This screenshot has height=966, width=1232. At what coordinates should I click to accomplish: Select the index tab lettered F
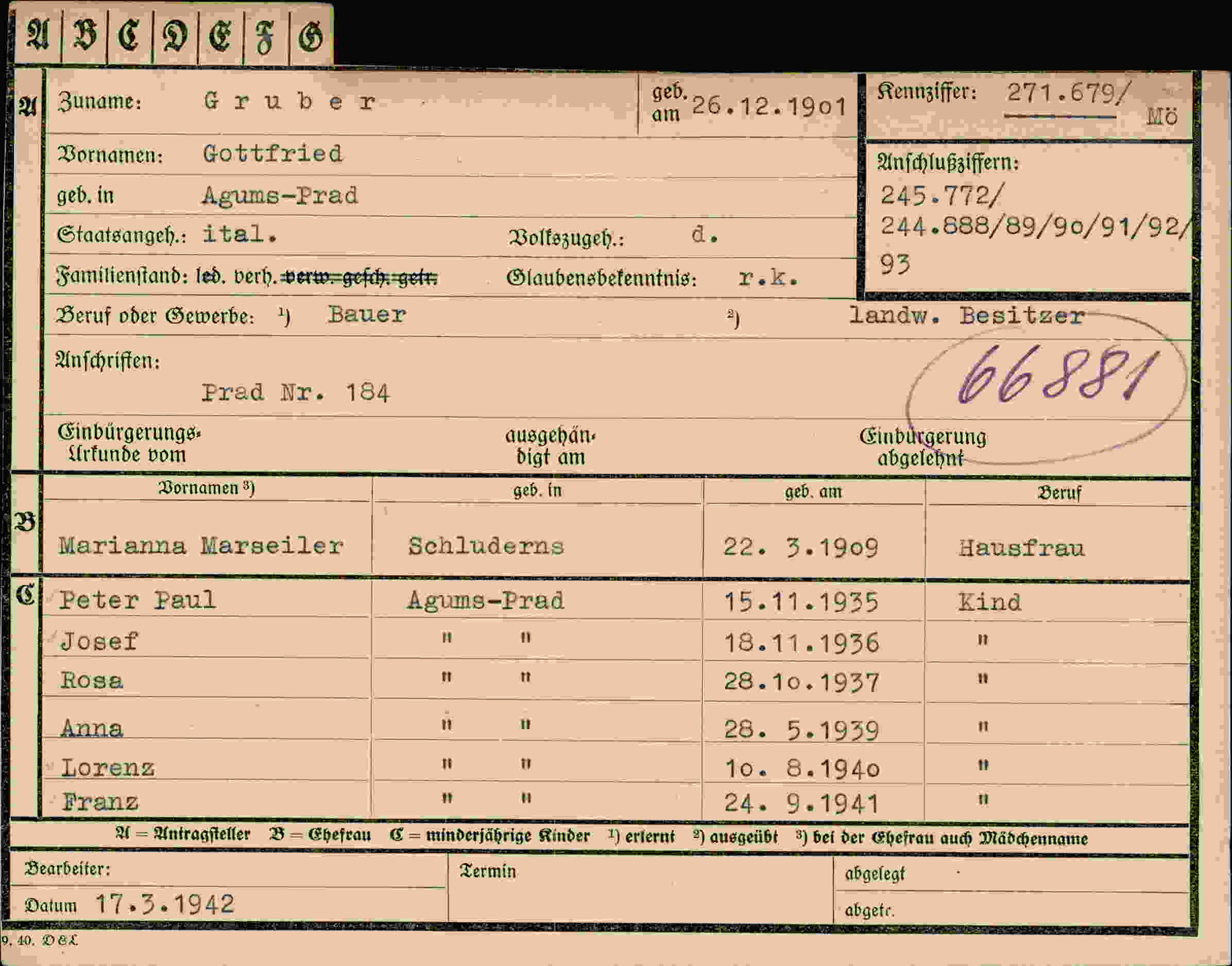tap(266, 35)
